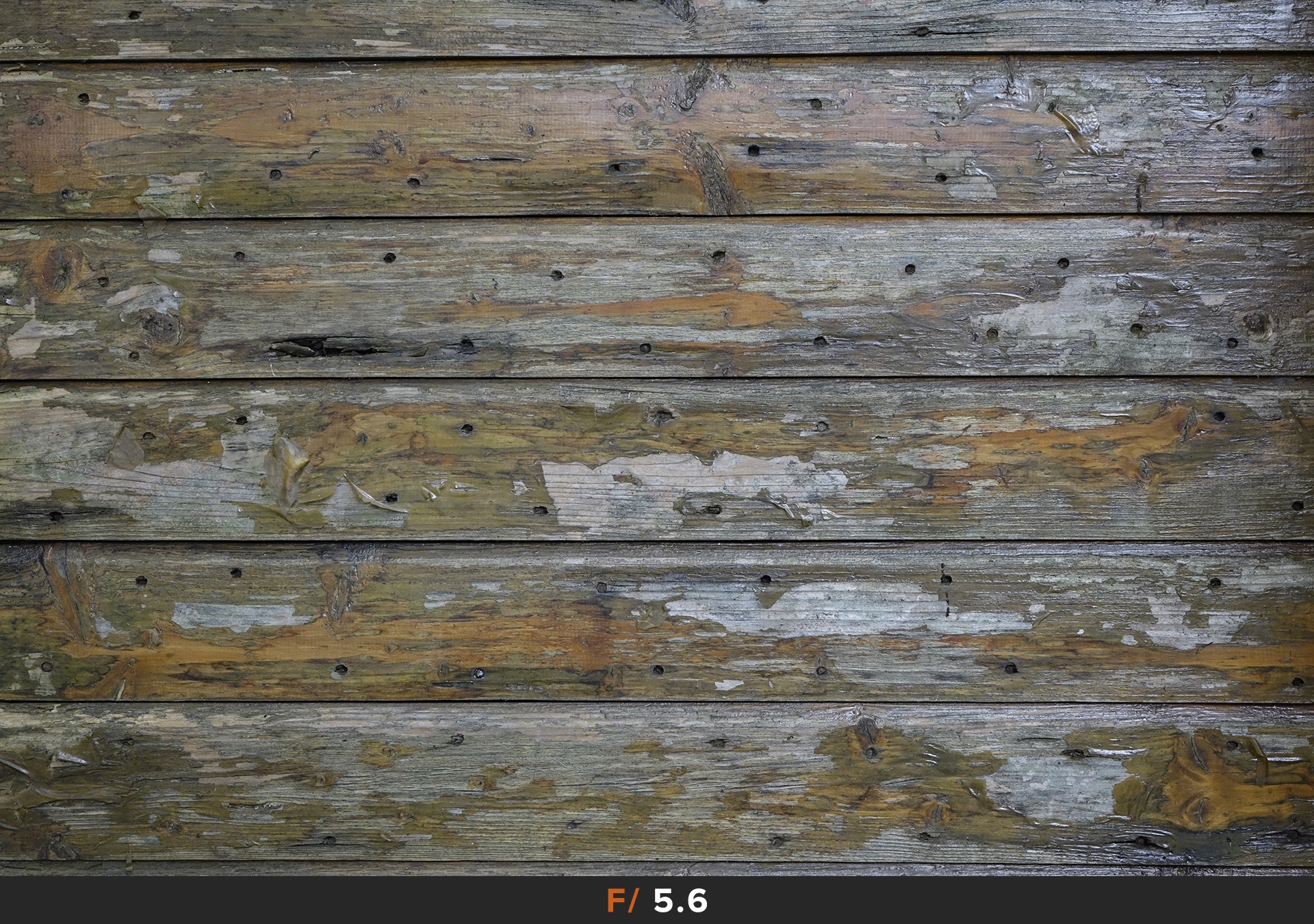Click the white 5.6 aperture value
This screenshot has width=1314, height=924.
click(x=680, y=901)
